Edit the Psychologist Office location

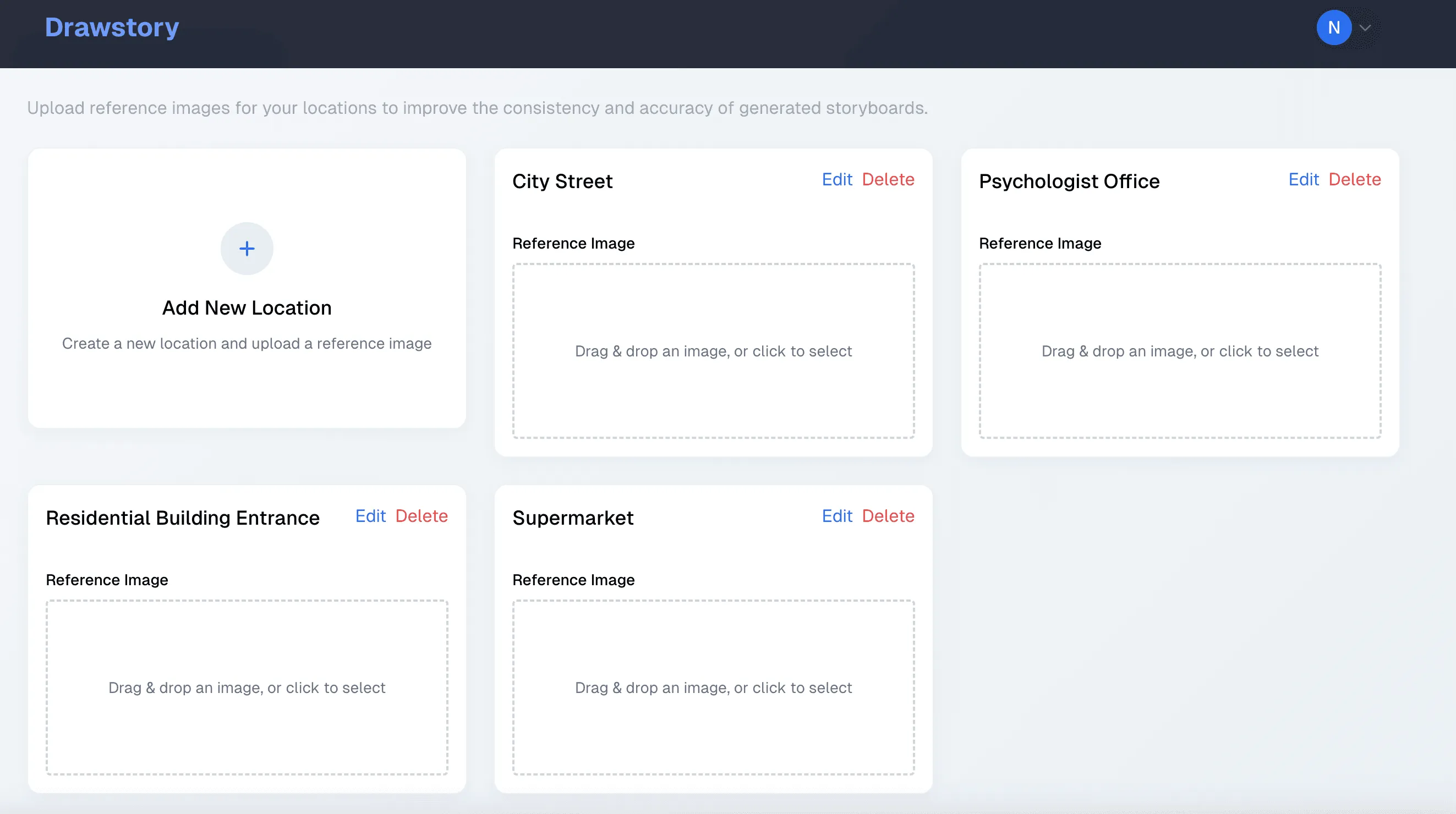[x=1303, y=180]
